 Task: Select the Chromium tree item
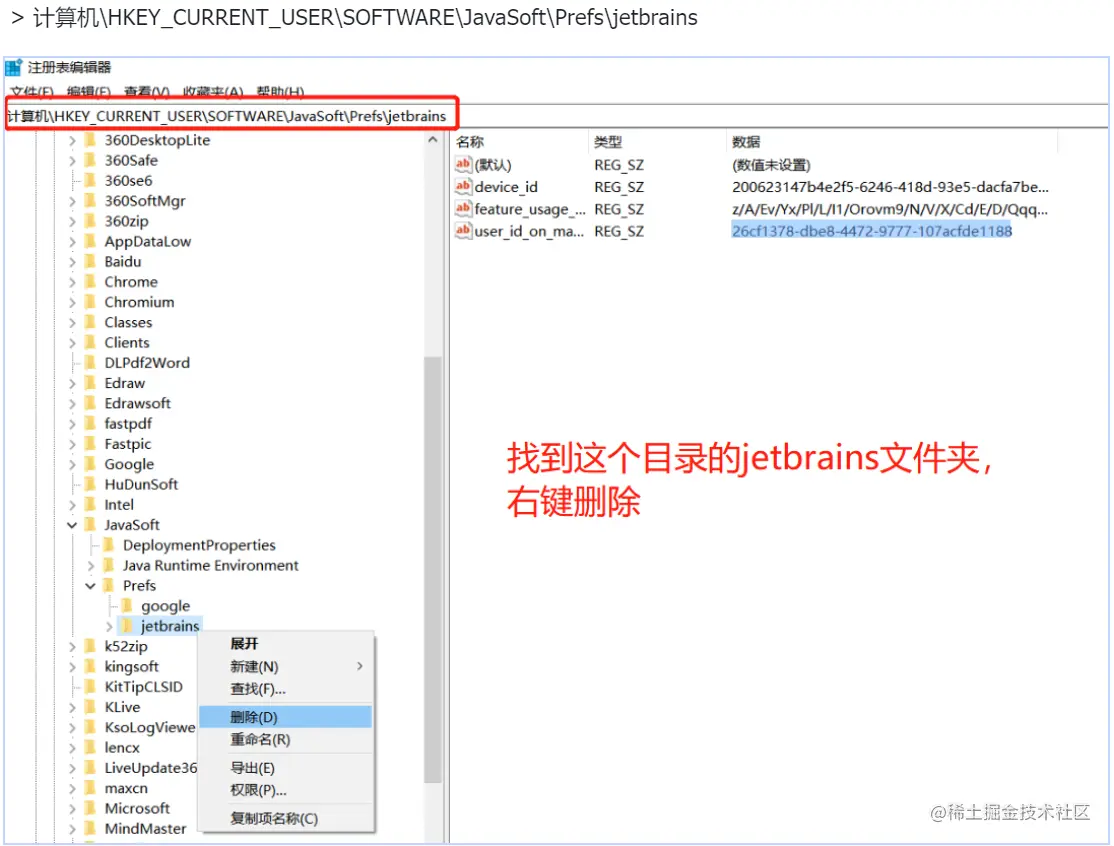click(x=139, y=302)
